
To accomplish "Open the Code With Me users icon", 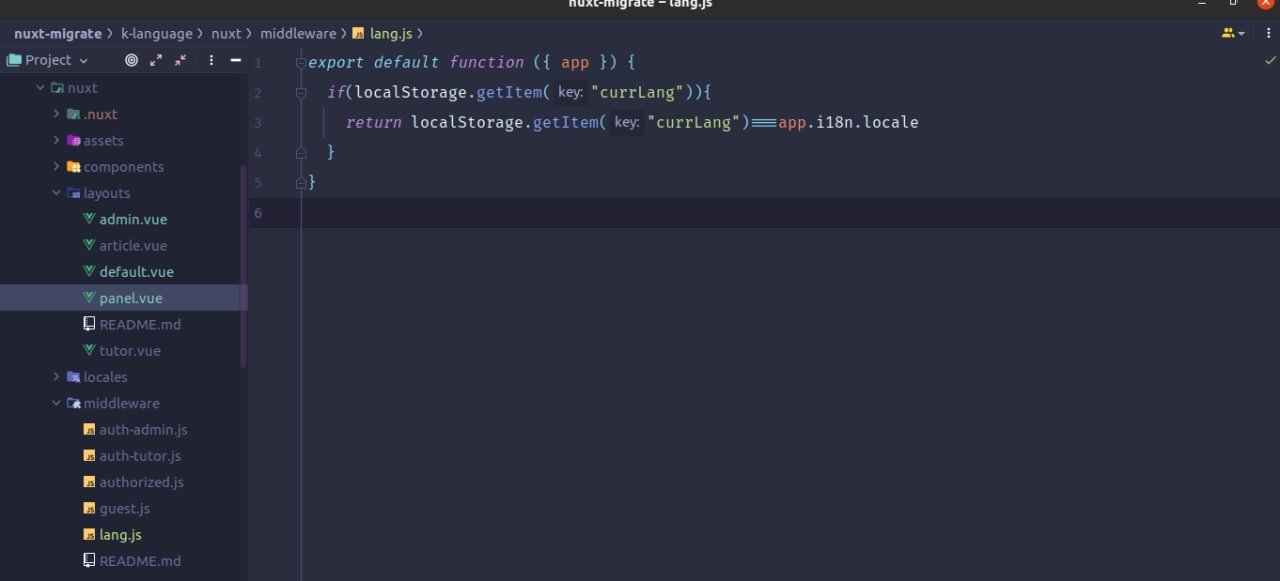I will coord(1232,33).
